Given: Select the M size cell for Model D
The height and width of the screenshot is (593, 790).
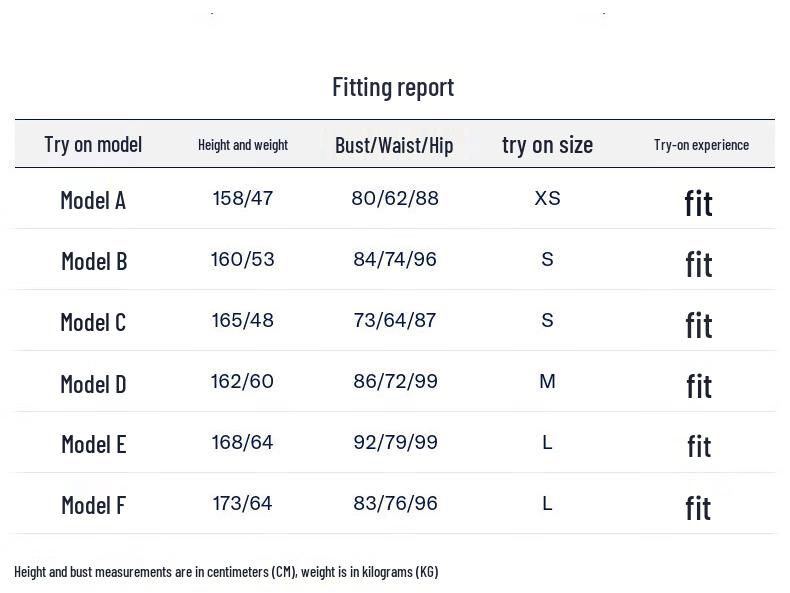Looking at the screenshot, I should click(547, 381).
